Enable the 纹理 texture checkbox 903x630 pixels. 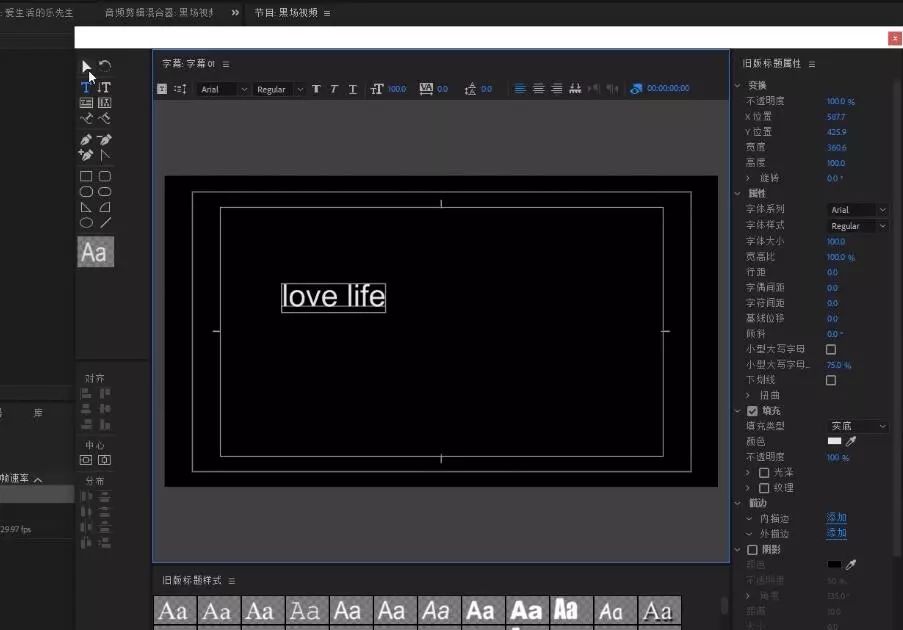tap(764, 488)
